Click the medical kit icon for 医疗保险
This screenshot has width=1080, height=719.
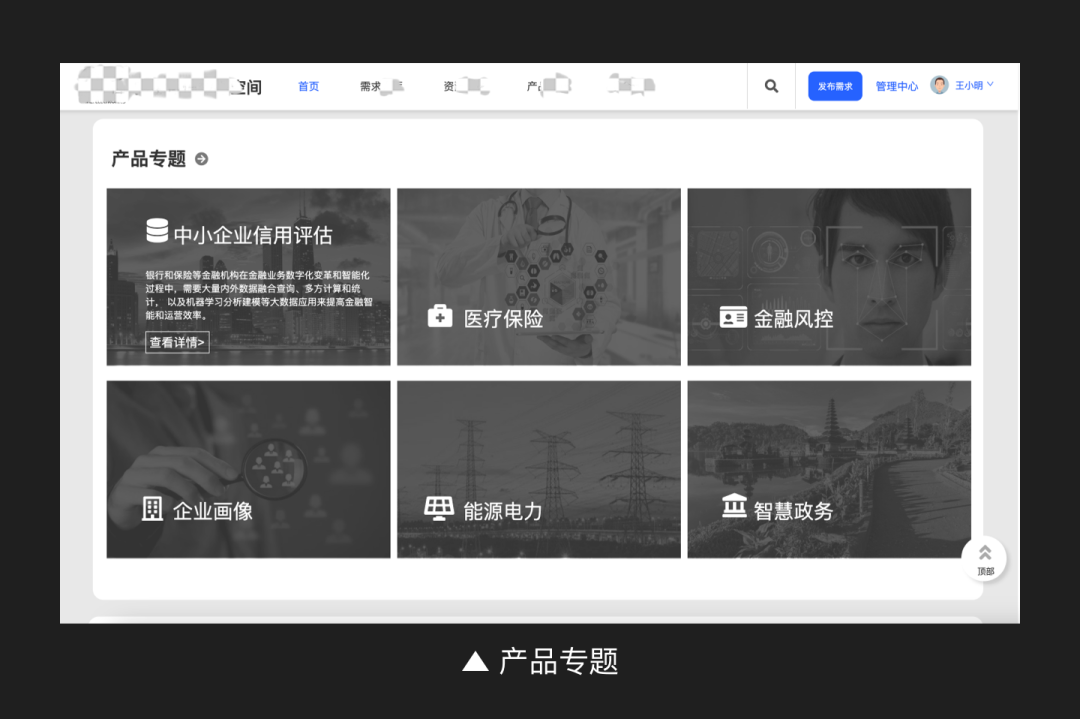pyautogui.click(x=440, y=317)
